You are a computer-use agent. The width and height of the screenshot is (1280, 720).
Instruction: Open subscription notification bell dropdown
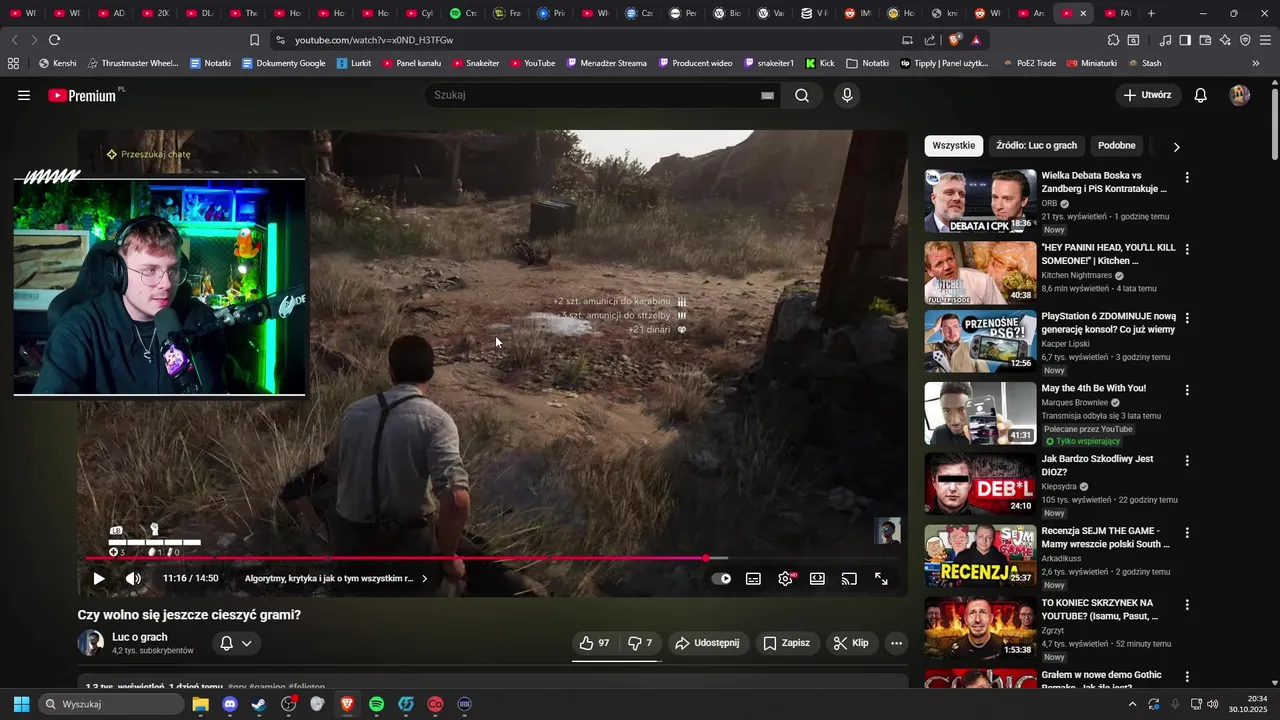point(236,643)
